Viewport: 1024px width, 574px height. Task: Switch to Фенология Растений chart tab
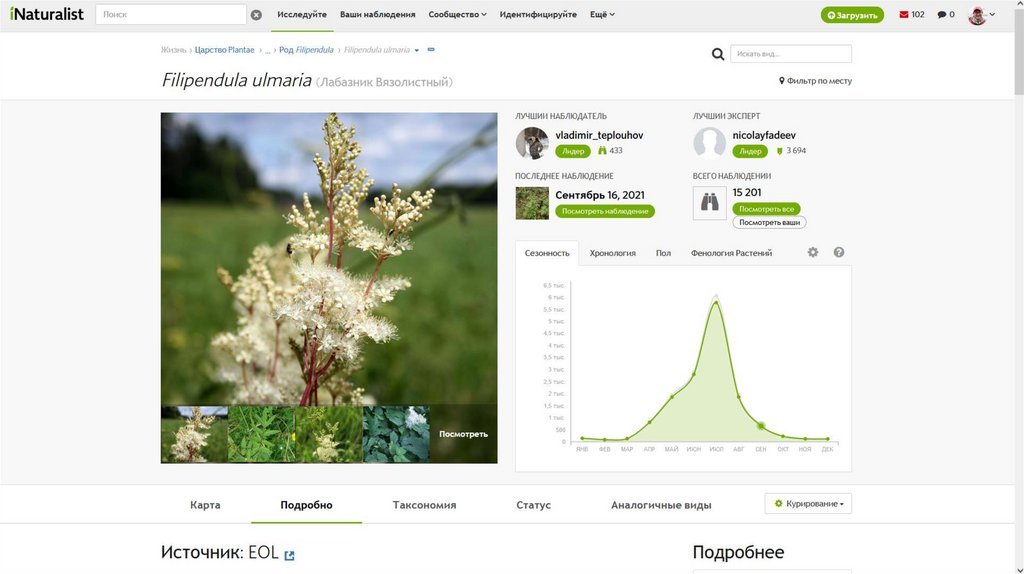[x=731, y=253]
